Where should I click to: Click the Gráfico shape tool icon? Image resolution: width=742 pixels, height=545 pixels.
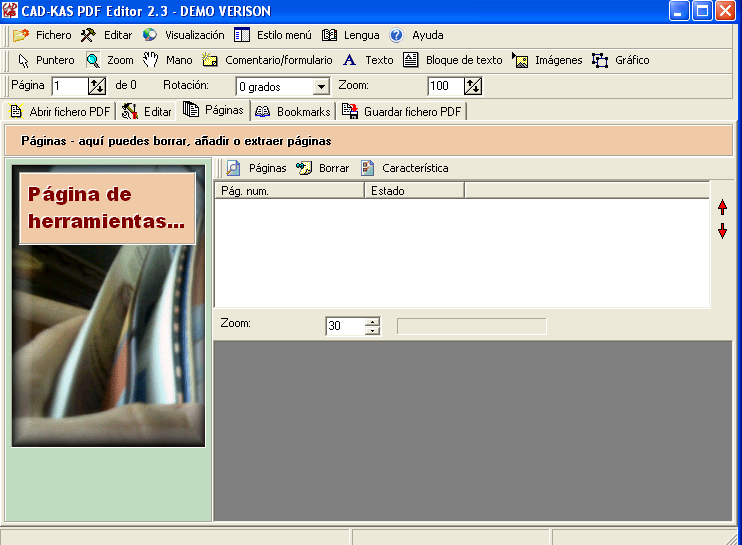600,60
